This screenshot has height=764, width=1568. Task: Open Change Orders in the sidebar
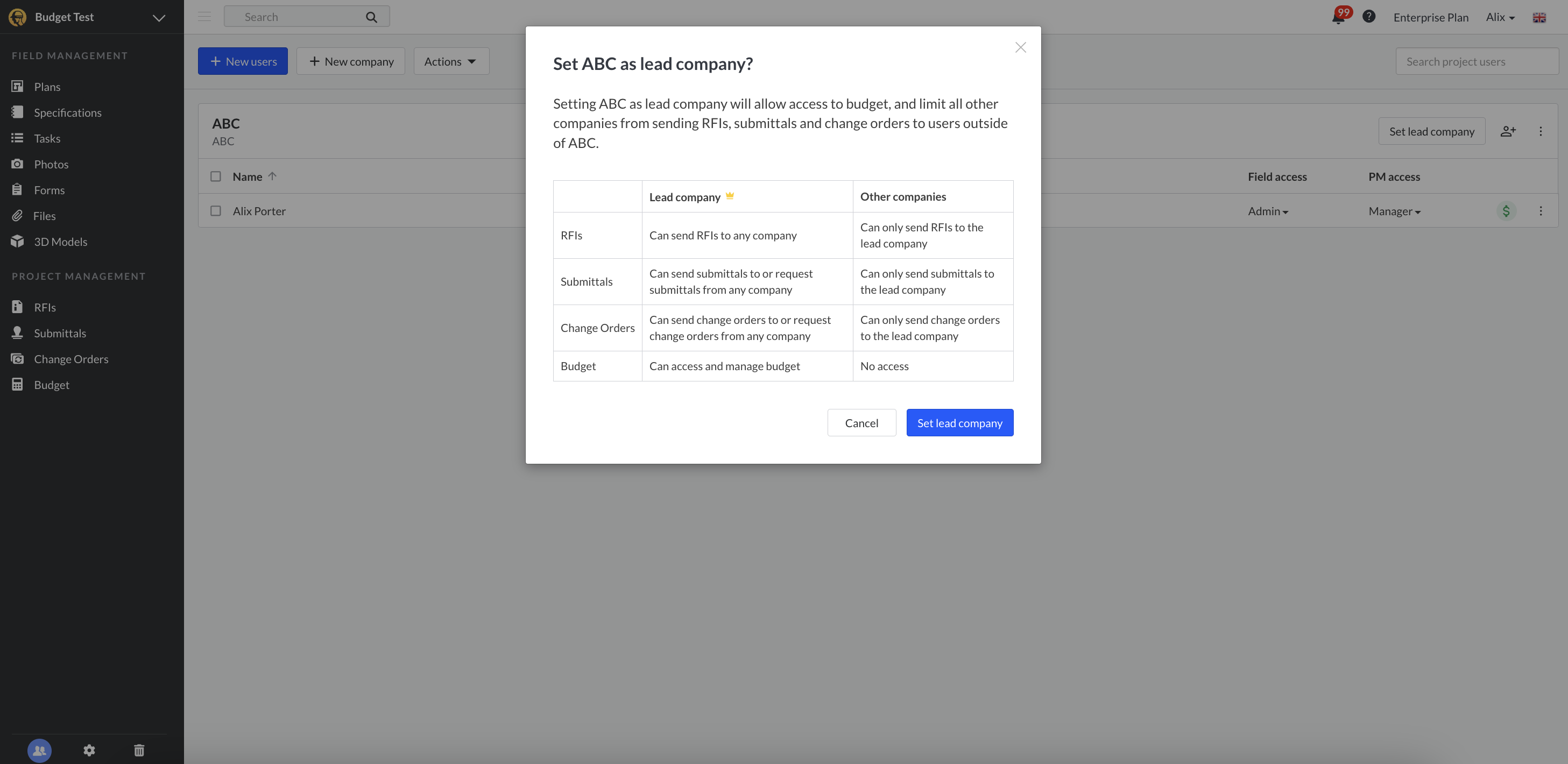[70, 359]
